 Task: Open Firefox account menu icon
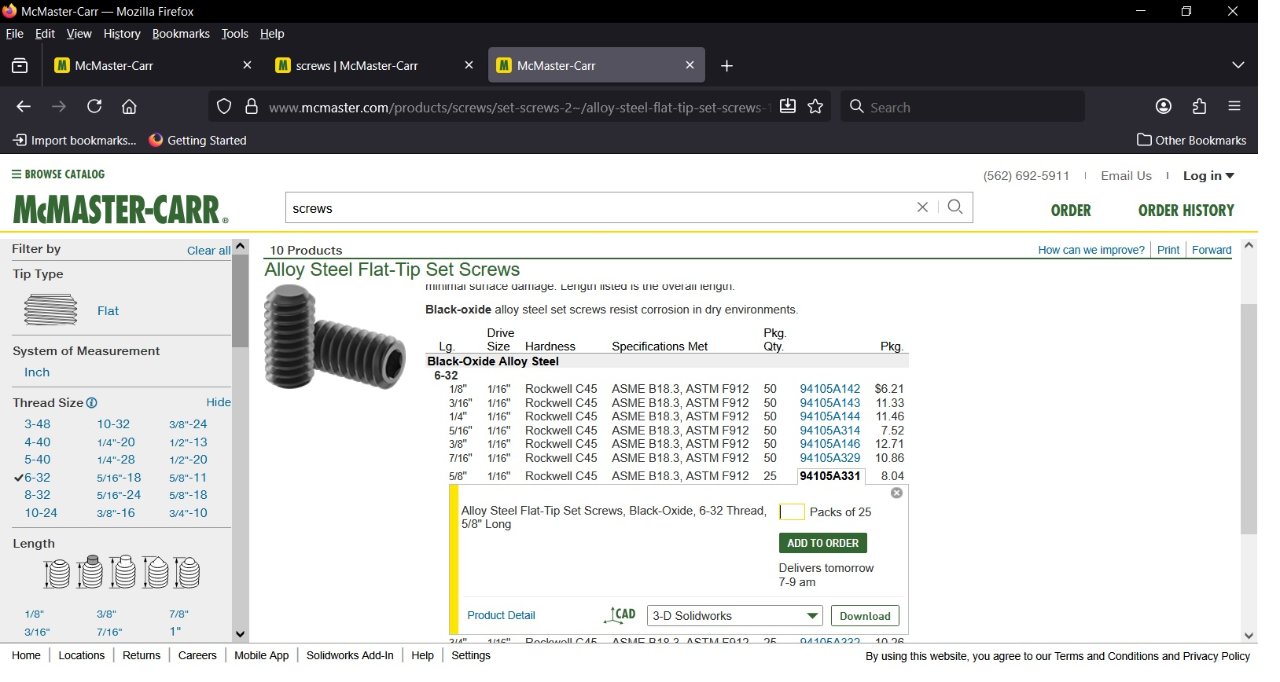point(1163,107)
